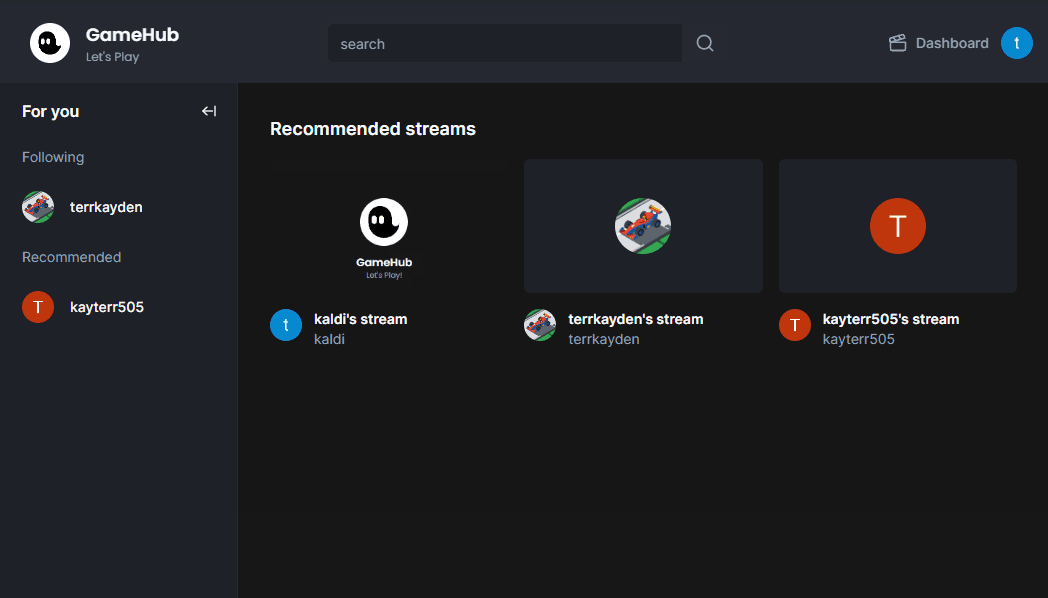Screen dimensions: 1048x598
Task: Collapse the For you sidebar
Action: pos(209,111)
